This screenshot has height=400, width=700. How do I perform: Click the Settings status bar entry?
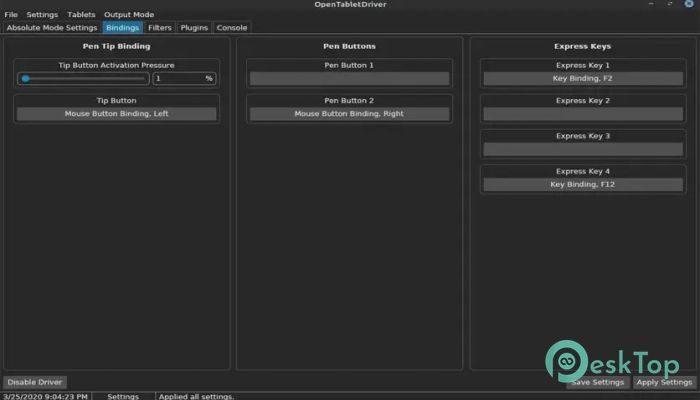(123, 396)
